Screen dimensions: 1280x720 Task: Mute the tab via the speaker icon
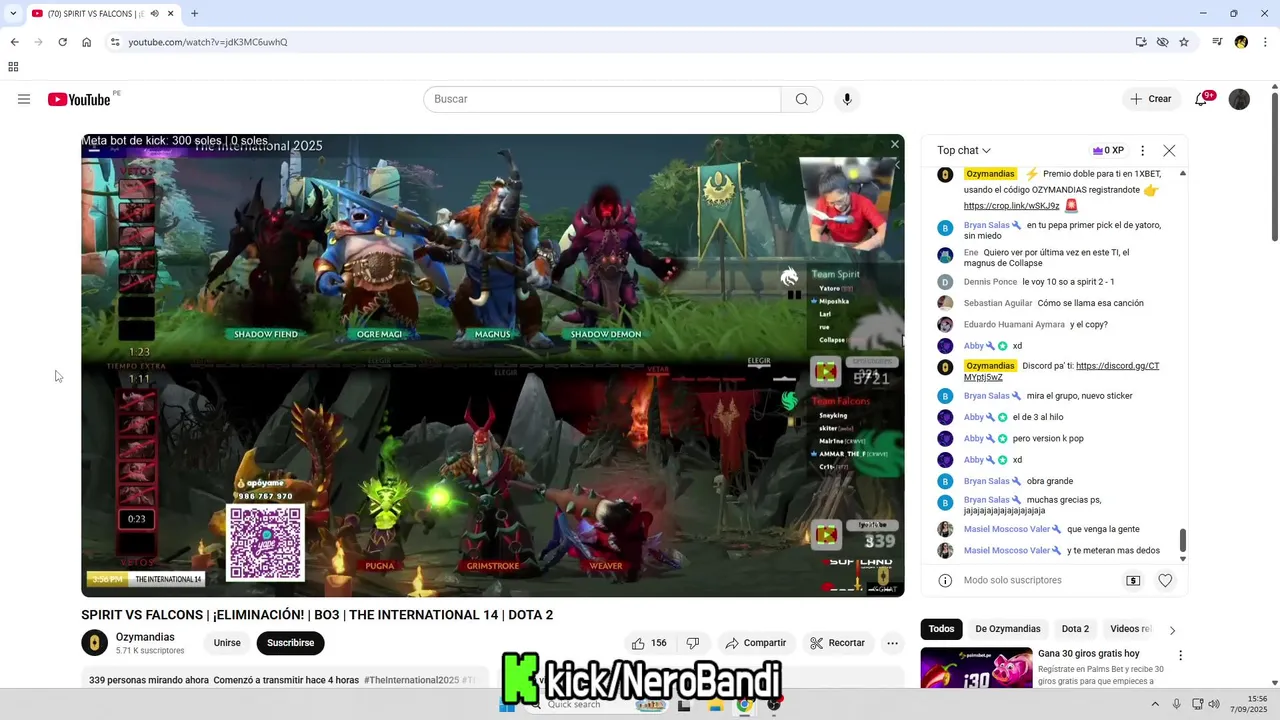tap(155, 13)
